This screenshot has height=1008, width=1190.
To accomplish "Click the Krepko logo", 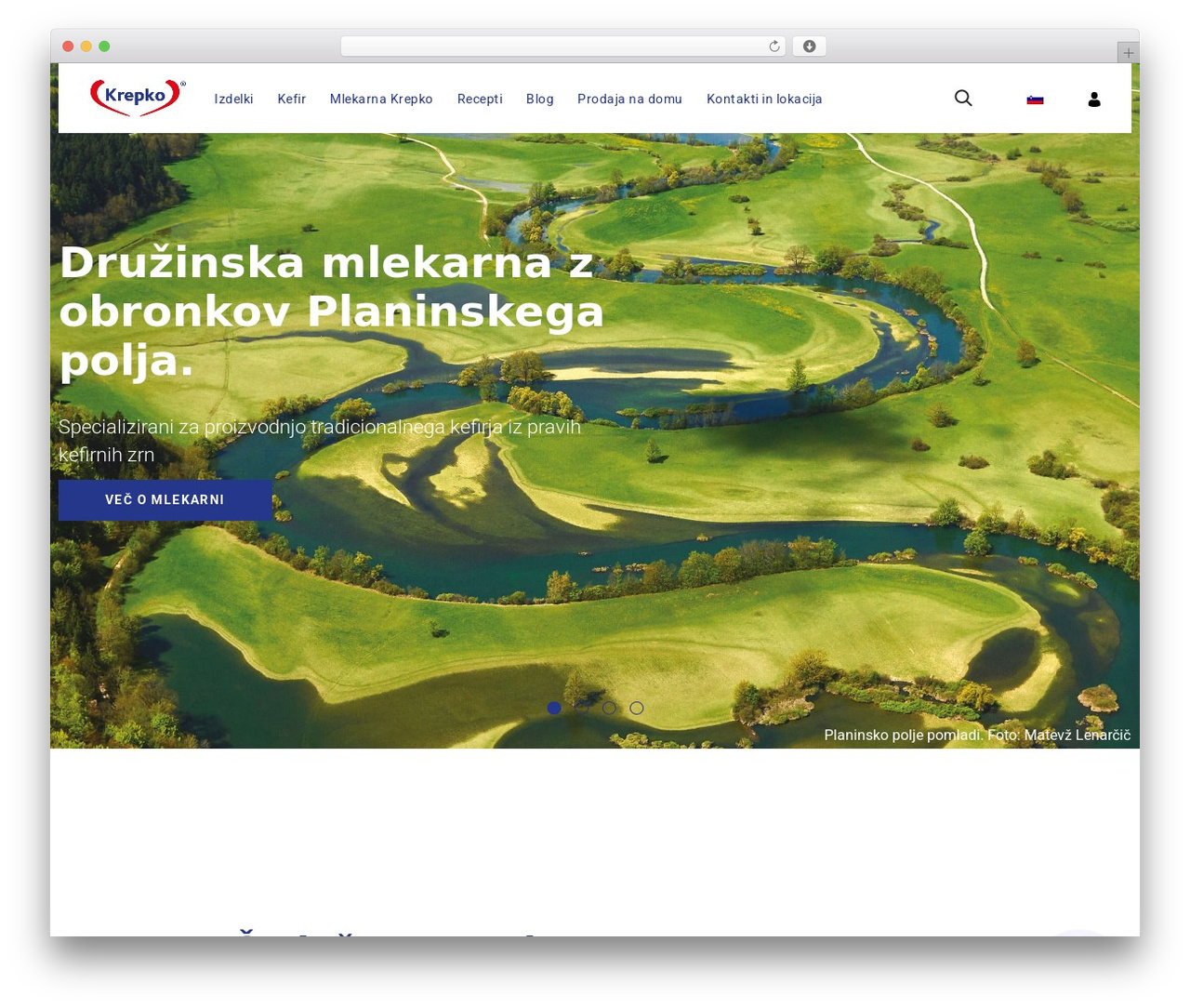I will click(138, 98).
